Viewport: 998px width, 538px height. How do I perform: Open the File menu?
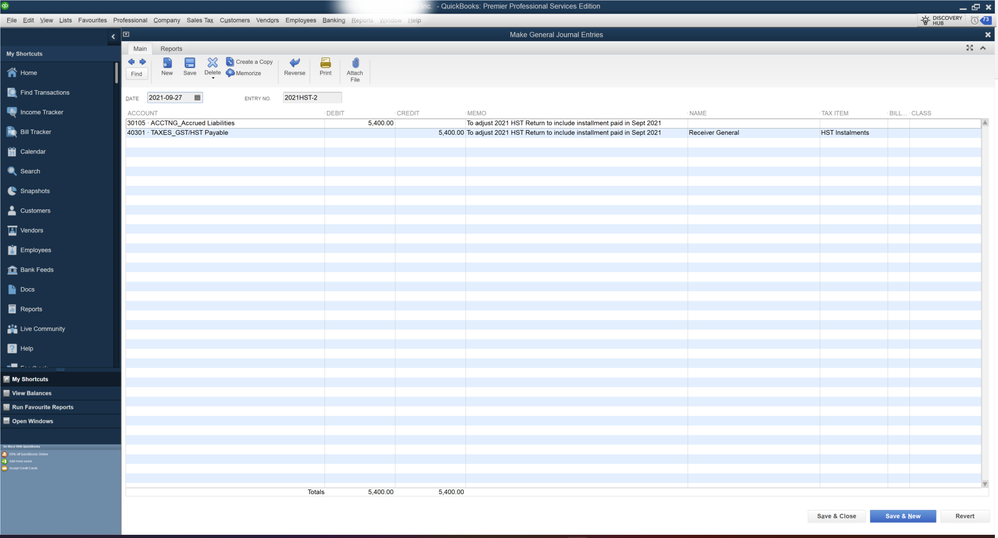(x=11, y=20)
